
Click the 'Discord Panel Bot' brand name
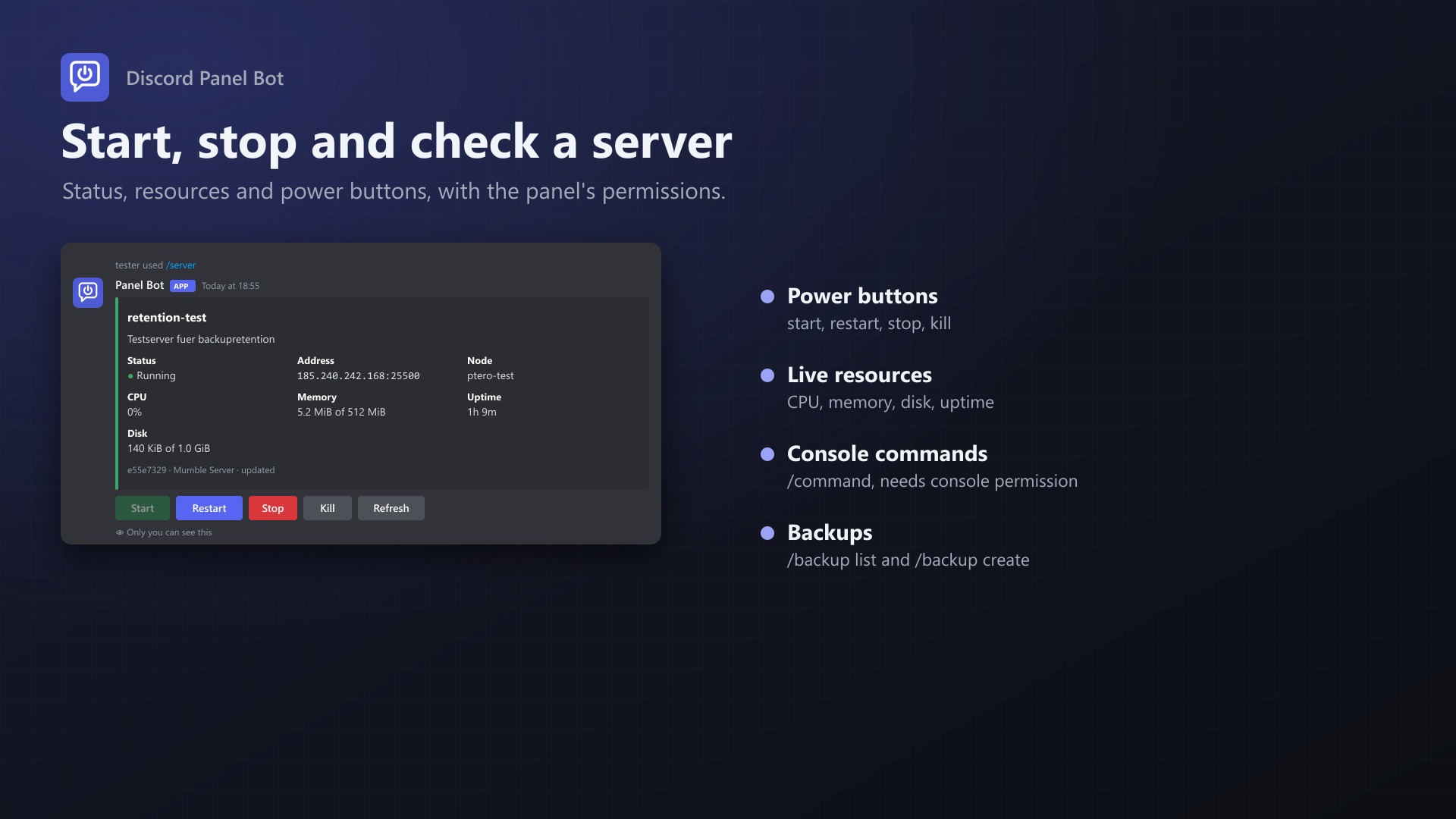pyautogui.click(x=205, y=78)
